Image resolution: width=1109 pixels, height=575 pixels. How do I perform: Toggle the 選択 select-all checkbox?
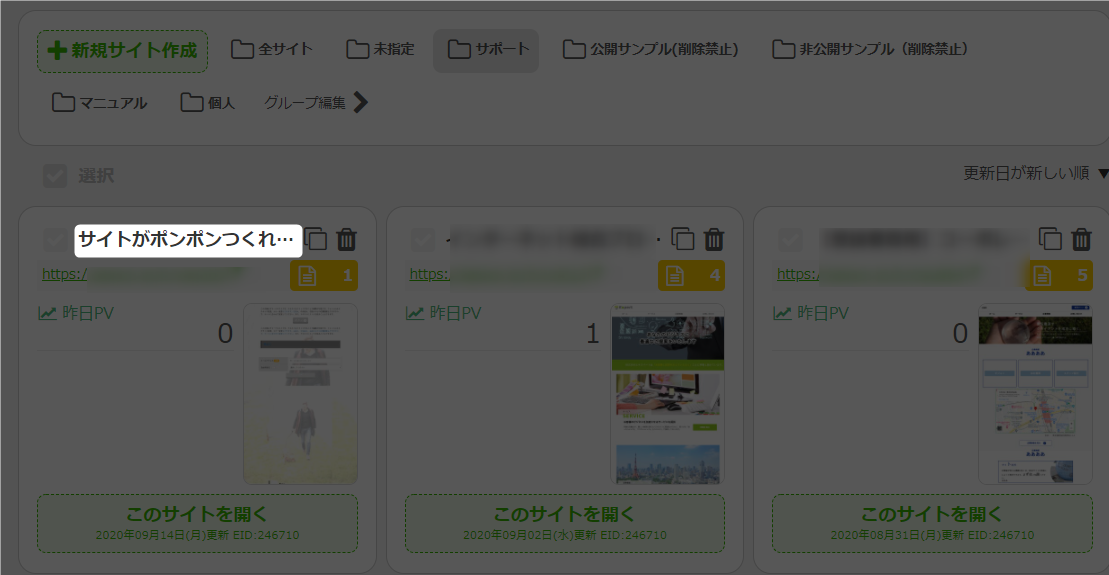point(55,175)
